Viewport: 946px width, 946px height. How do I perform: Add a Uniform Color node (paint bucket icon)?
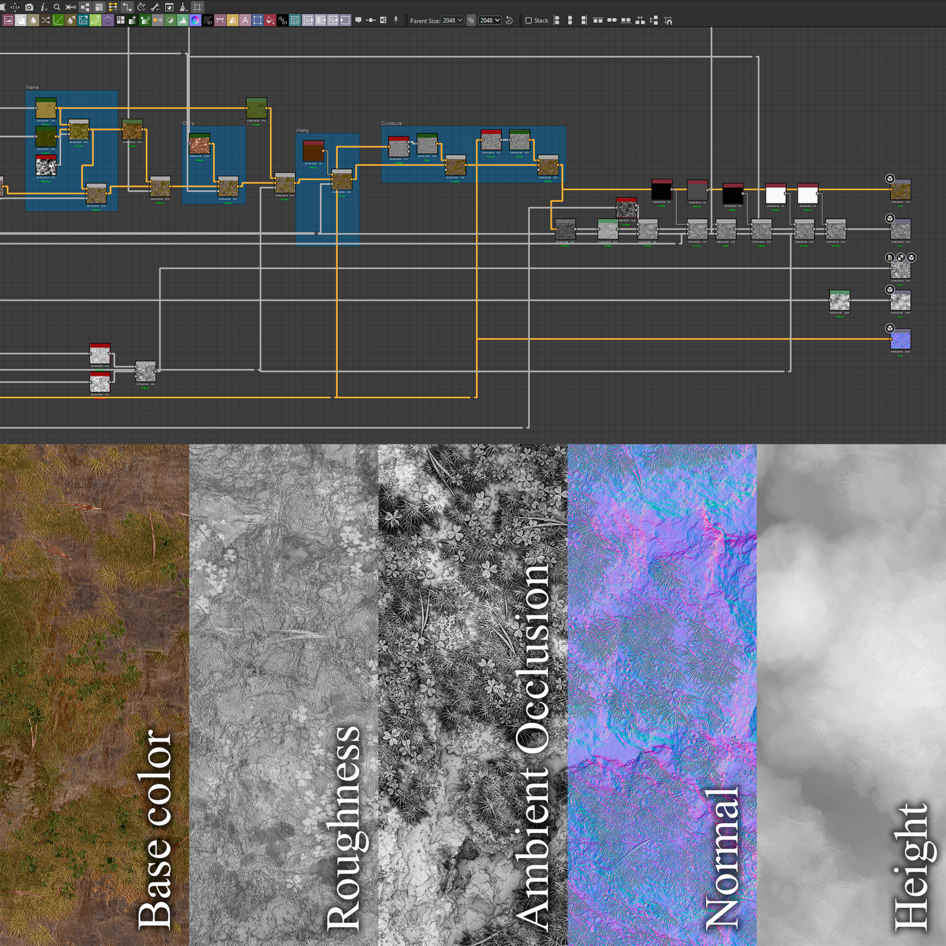pos(269,20)
